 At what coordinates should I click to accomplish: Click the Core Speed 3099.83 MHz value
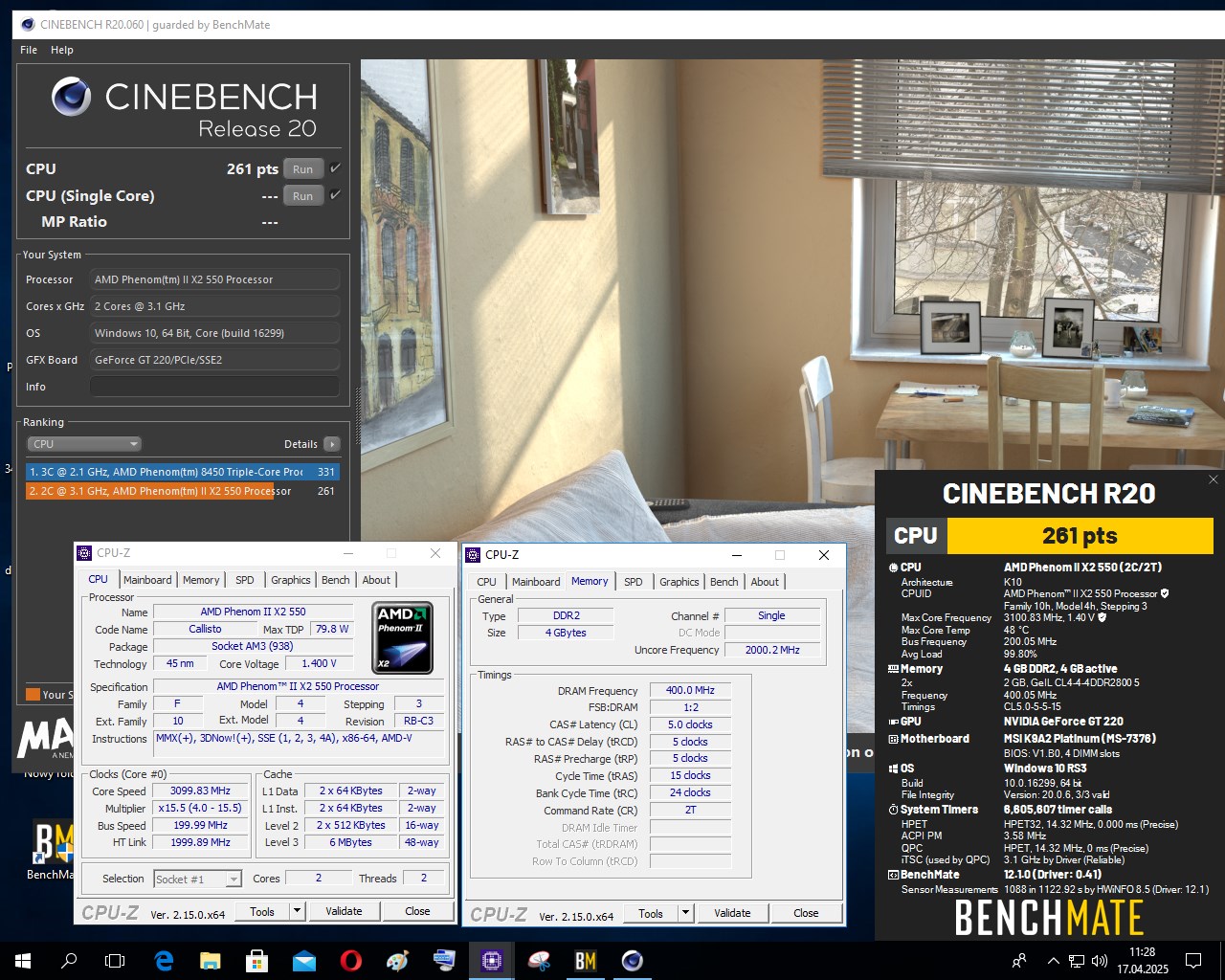point(201,791)
